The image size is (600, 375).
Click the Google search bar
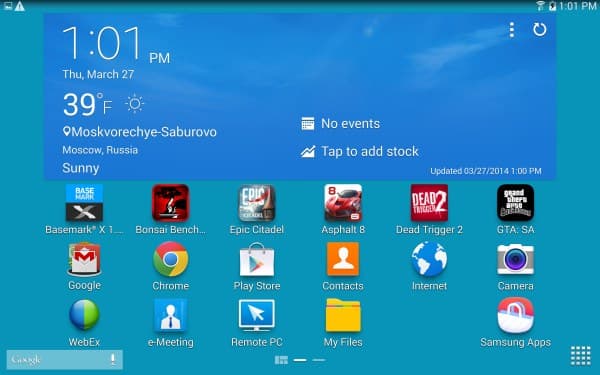65,359
